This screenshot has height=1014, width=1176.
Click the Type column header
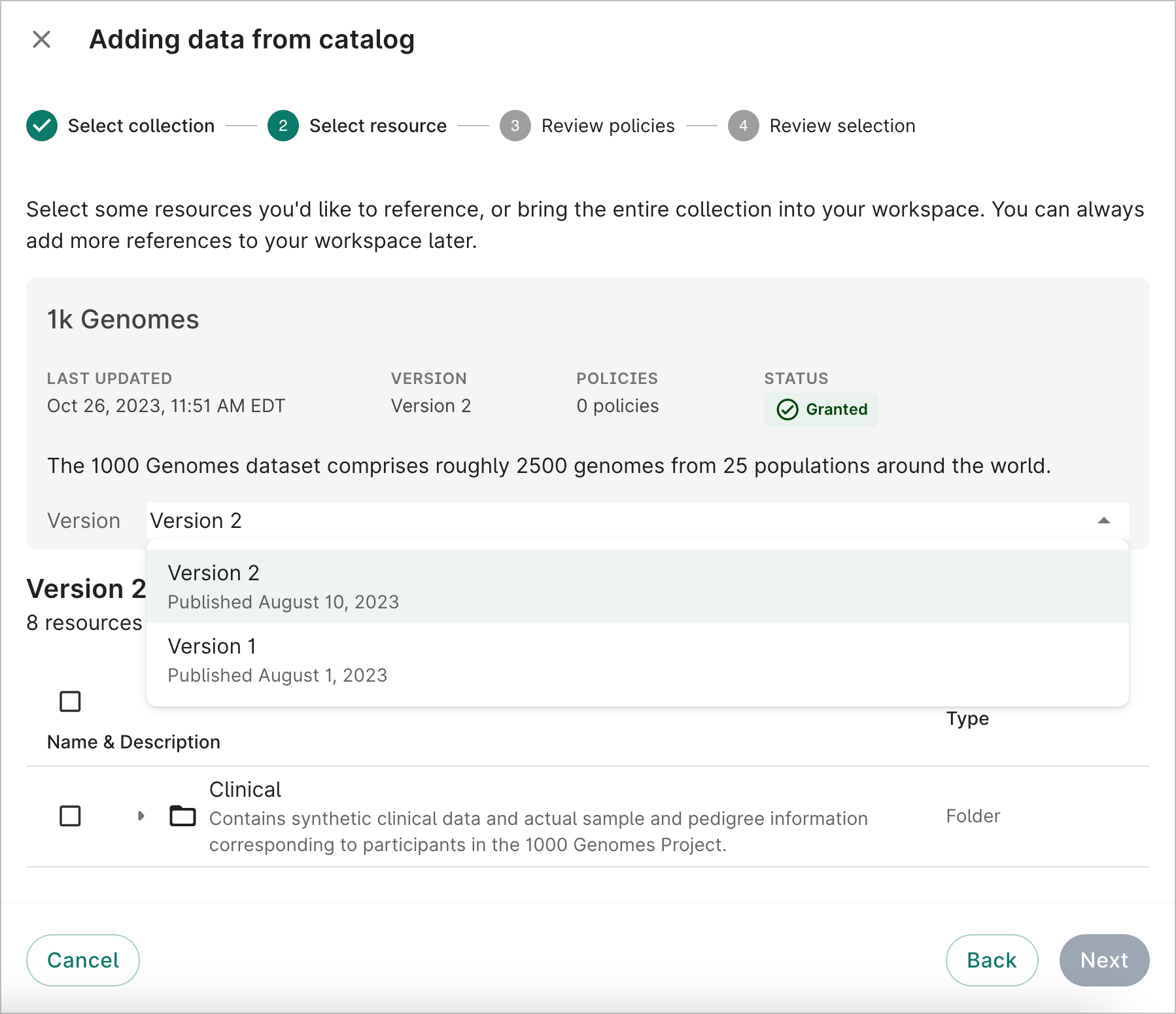click(967, 718)
